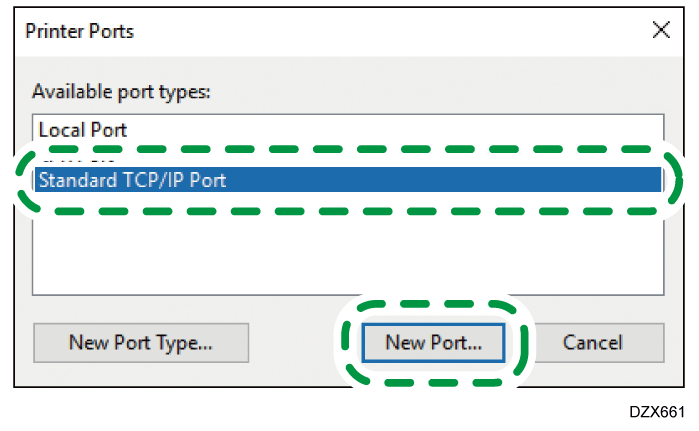Highlight the Local Port type
The width and height of the screenshot is (699, 431).
point(83,130)
